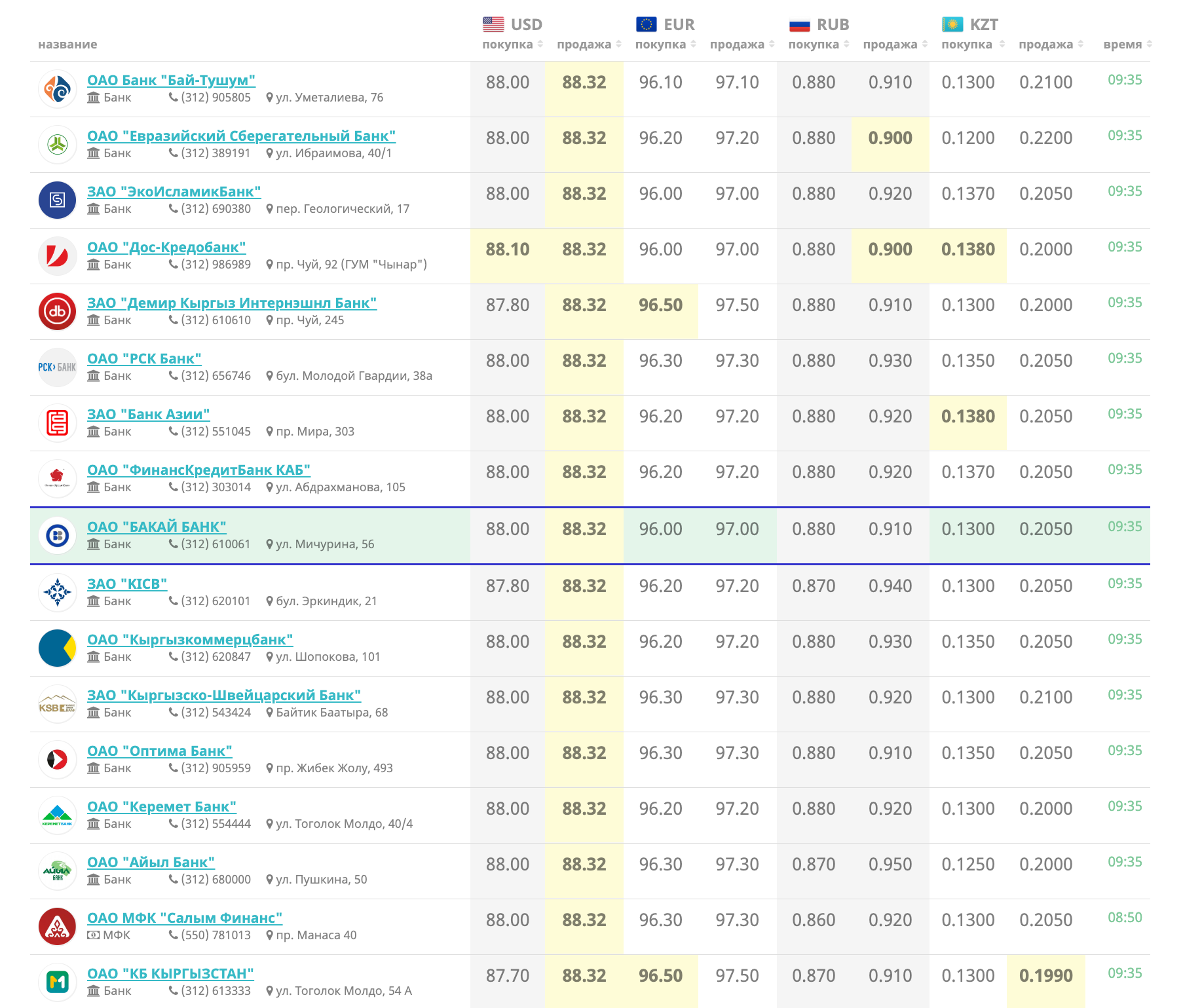The height and width of the screenshot is (1008, 1183).
Task: Click the Бай-Тушум bank logo
Action: coord(58,89)
